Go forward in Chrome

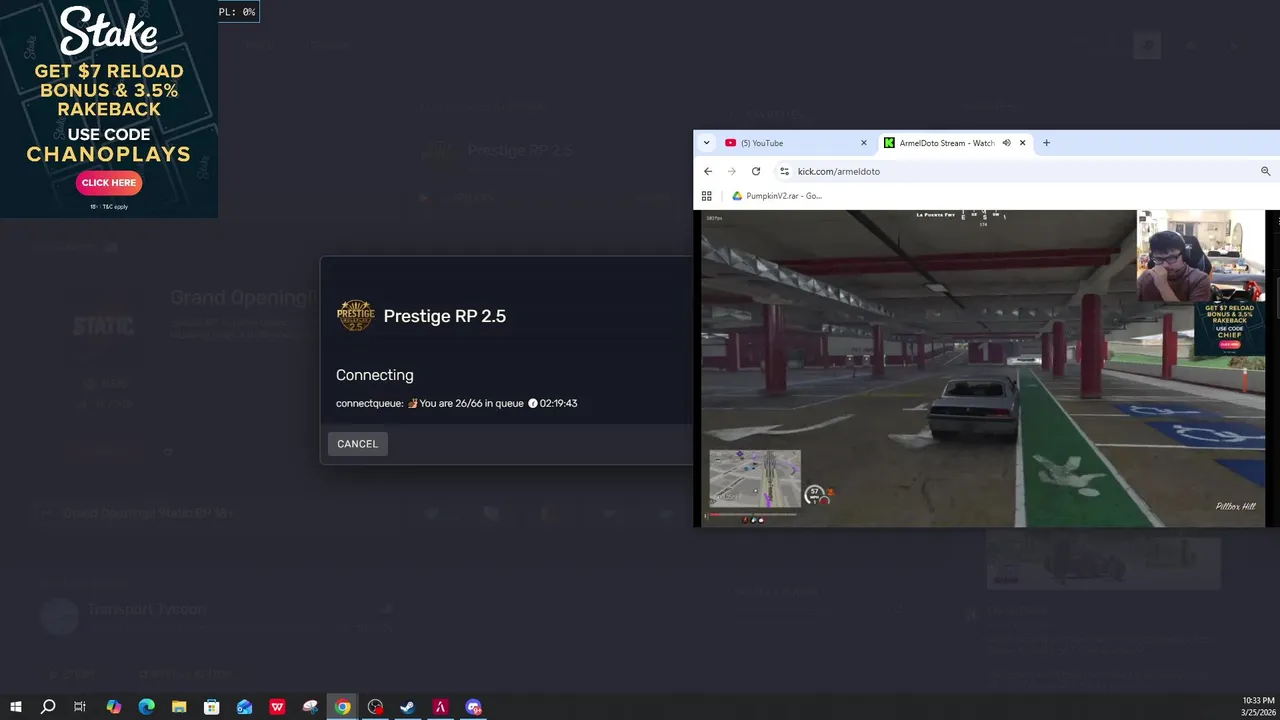click(x=732, y=171)
